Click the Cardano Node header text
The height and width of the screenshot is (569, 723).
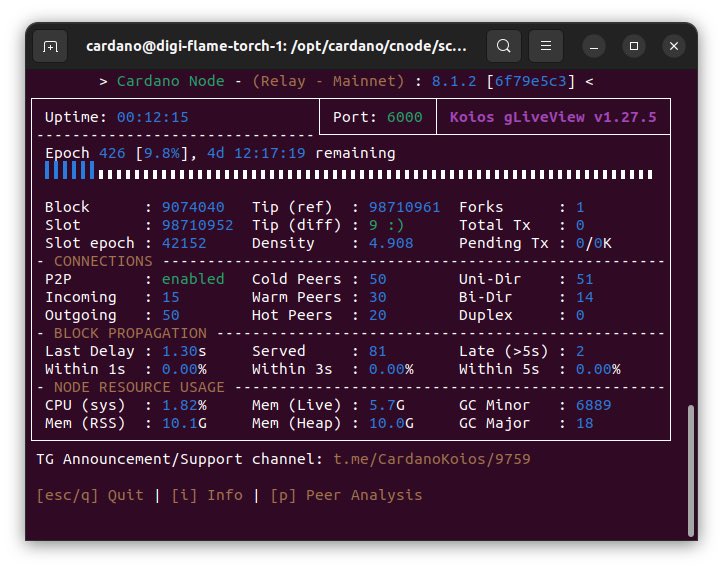171,81
